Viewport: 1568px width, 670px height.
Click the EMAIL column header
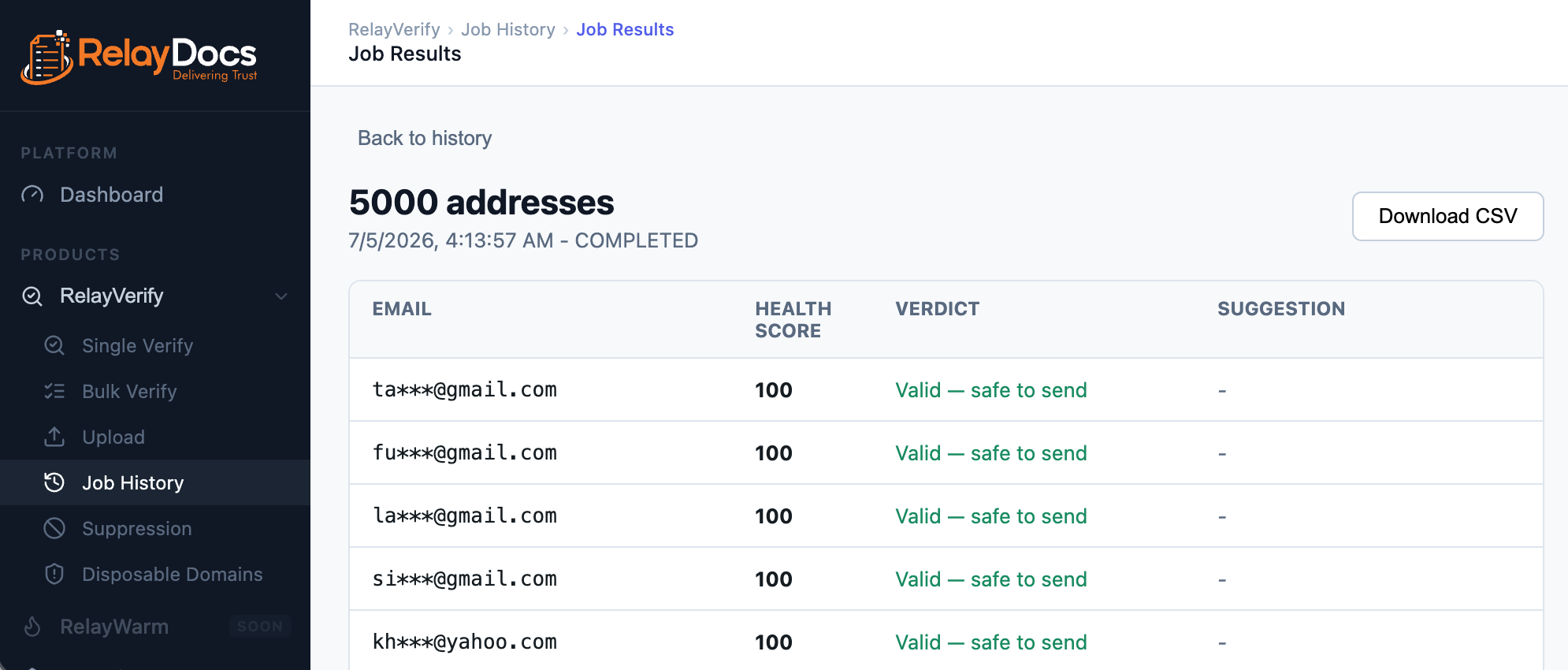pyautogui.click(x=402, y=309)
